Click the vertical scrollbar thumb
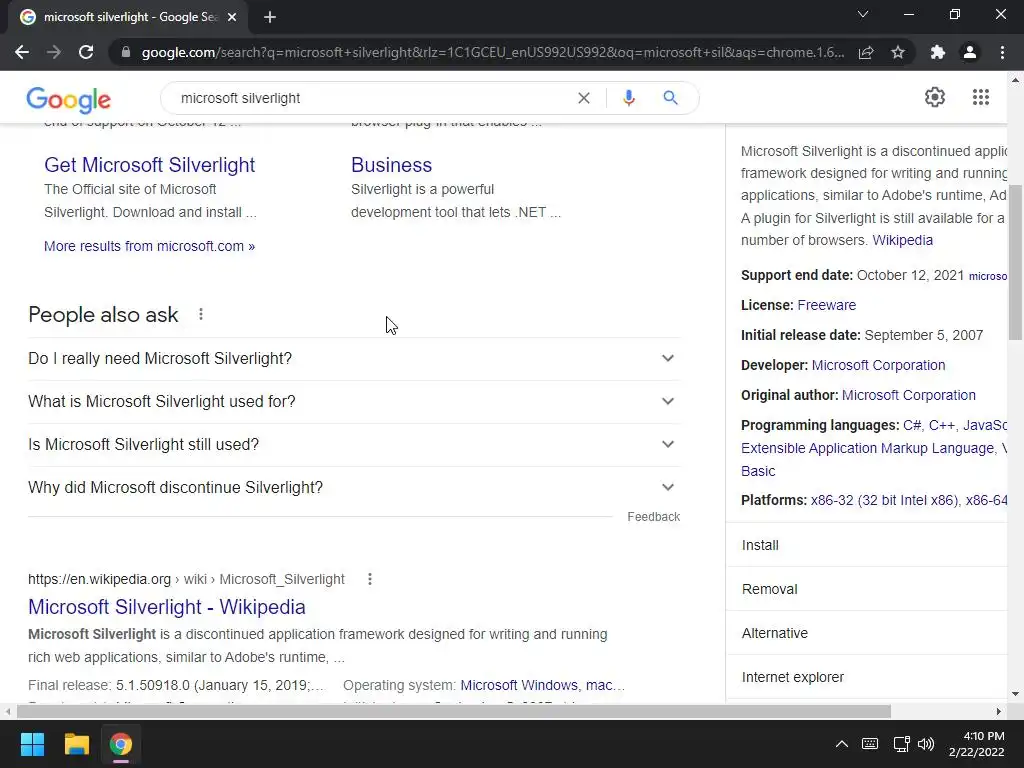 click(x=1016, y=263)
